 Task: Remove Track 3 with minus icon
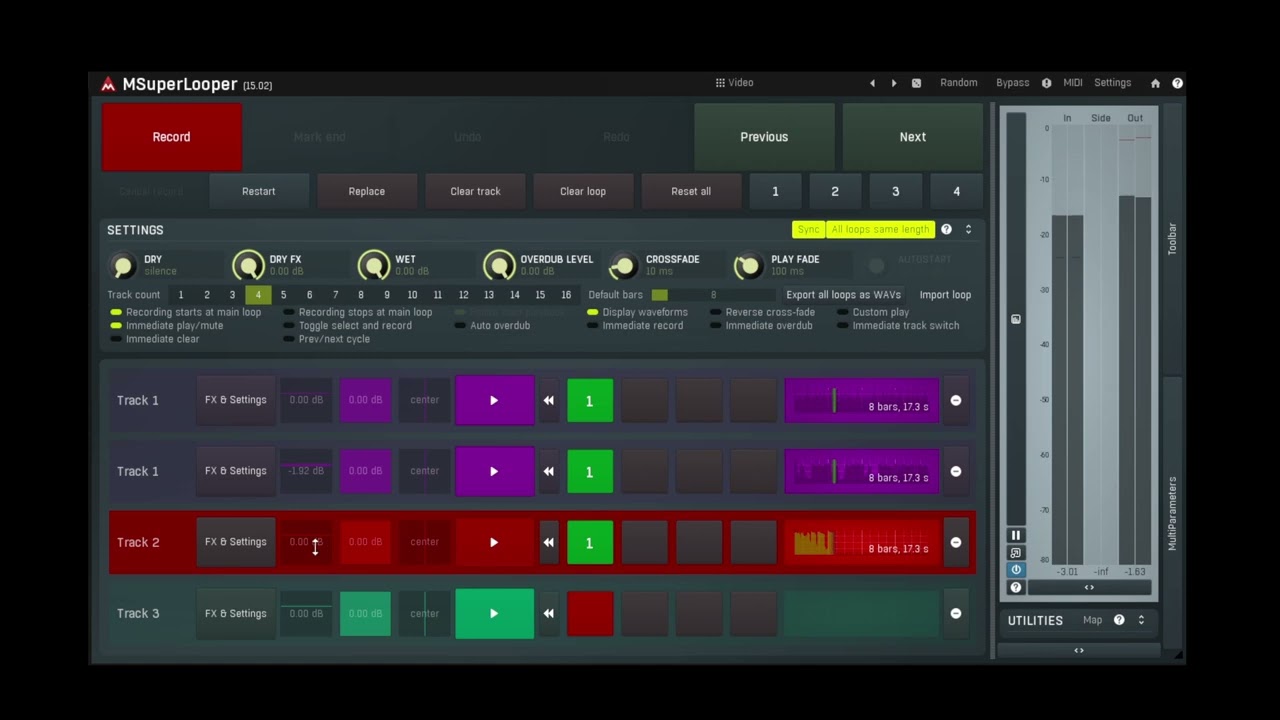[x=956, y=613]
